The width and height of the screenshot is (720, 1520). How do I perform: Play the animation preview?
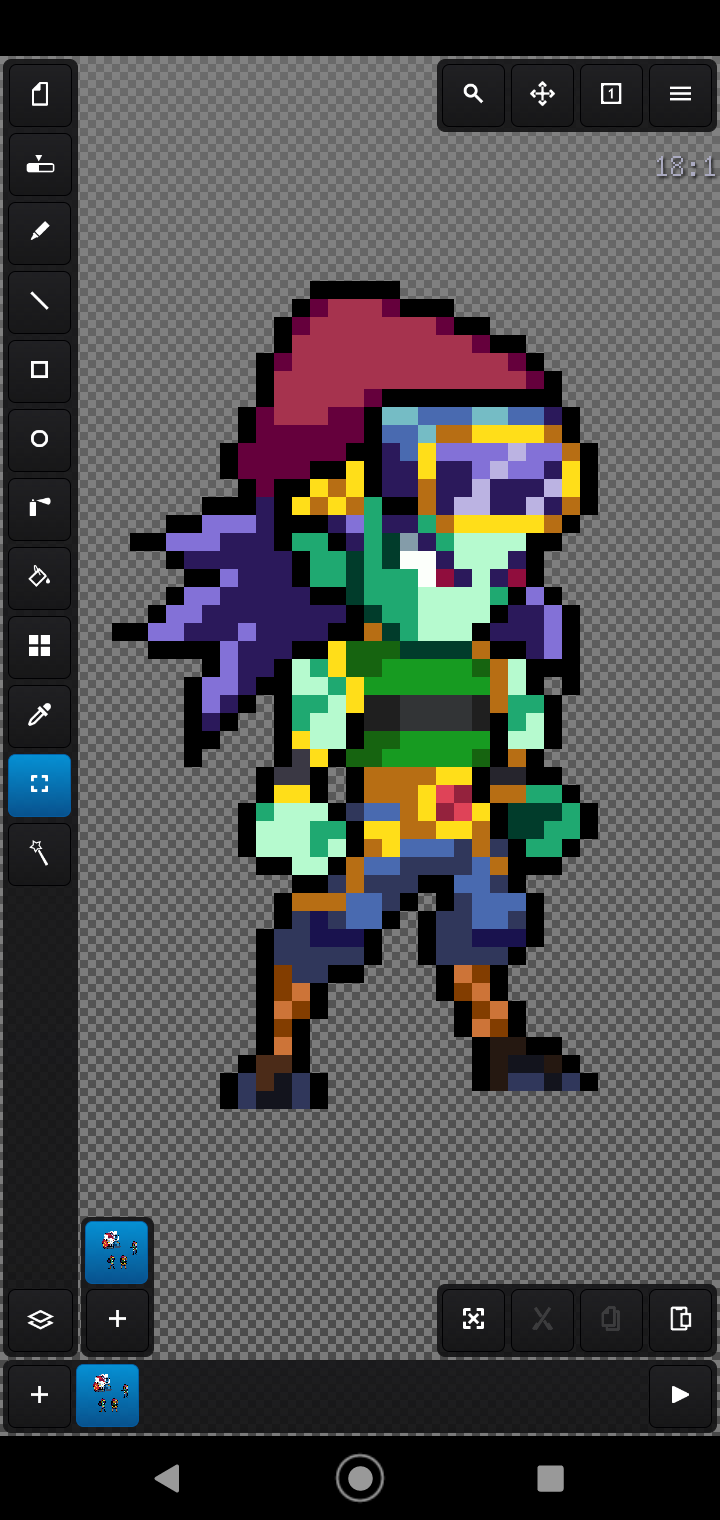tap(680, 1395)
